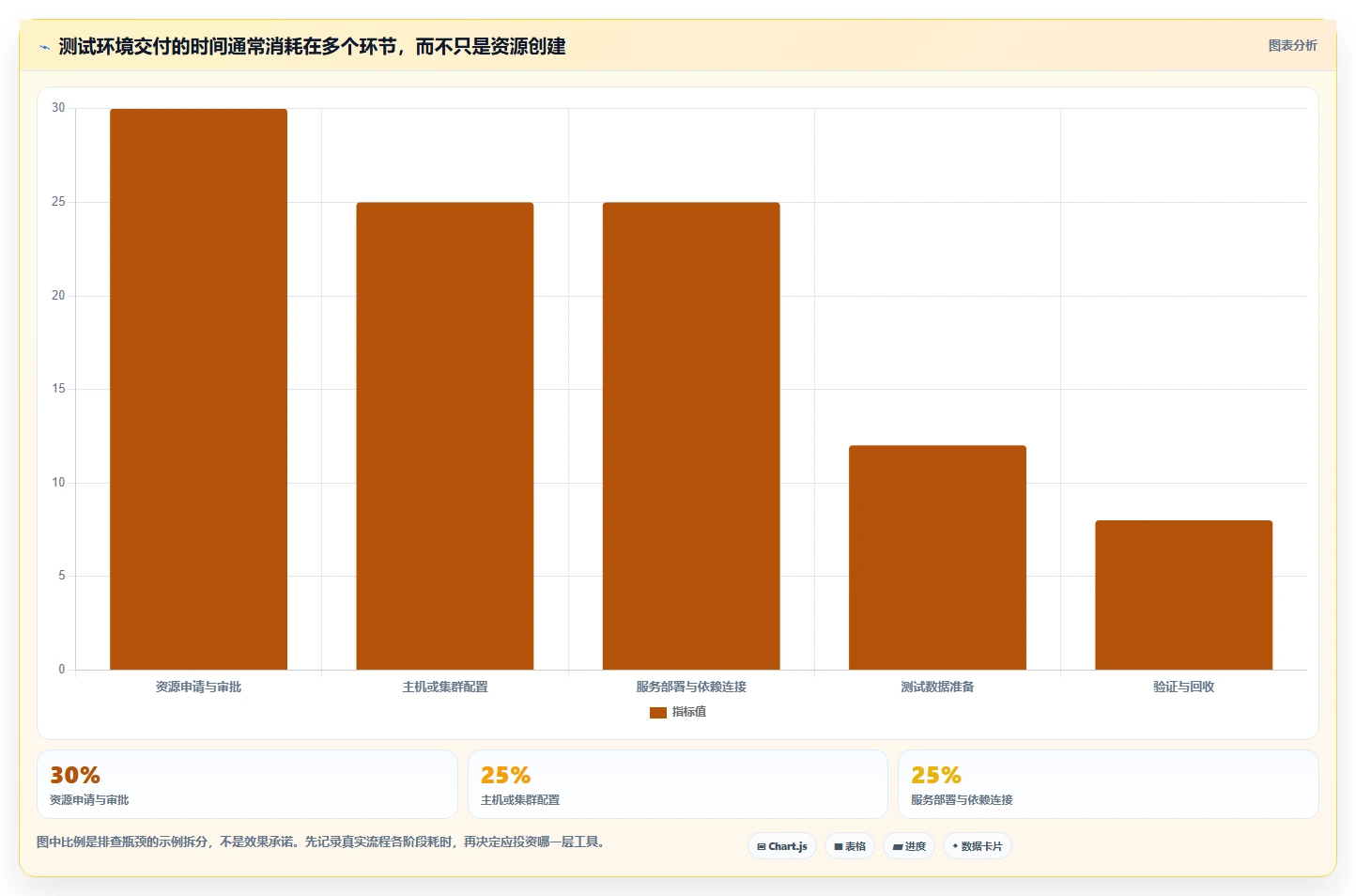Screen dimensions: 1356x896
Task: Click the 表格 tag
Action: [850, 846]
